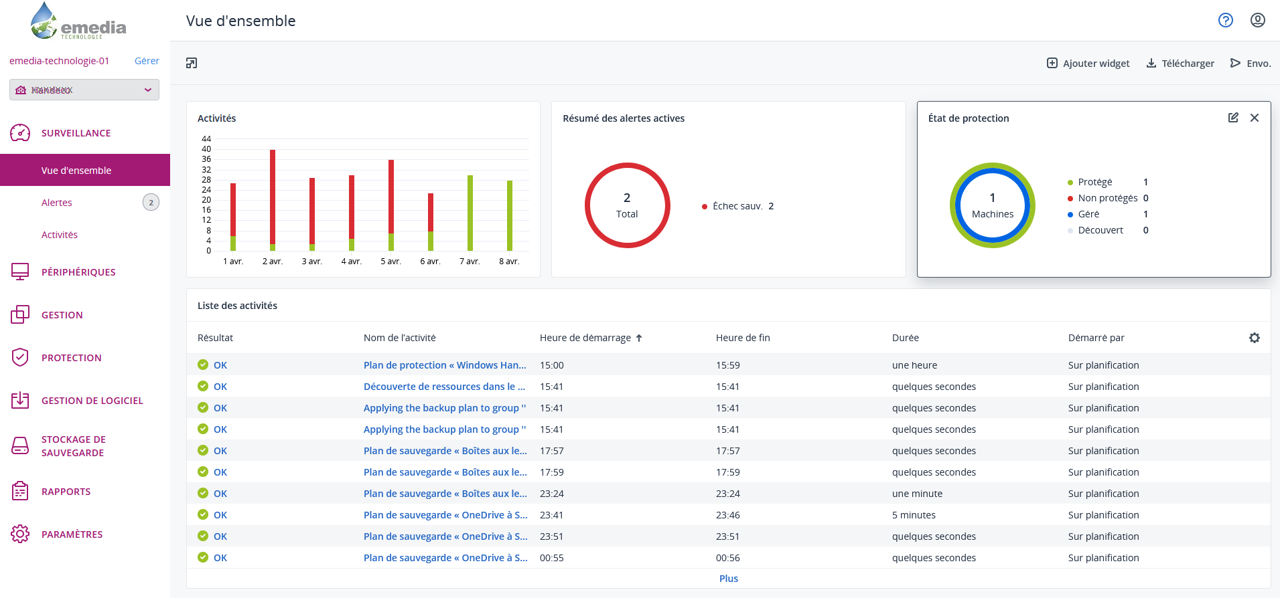Select the Gestion de logiciel icon

(x=22, y=400)
